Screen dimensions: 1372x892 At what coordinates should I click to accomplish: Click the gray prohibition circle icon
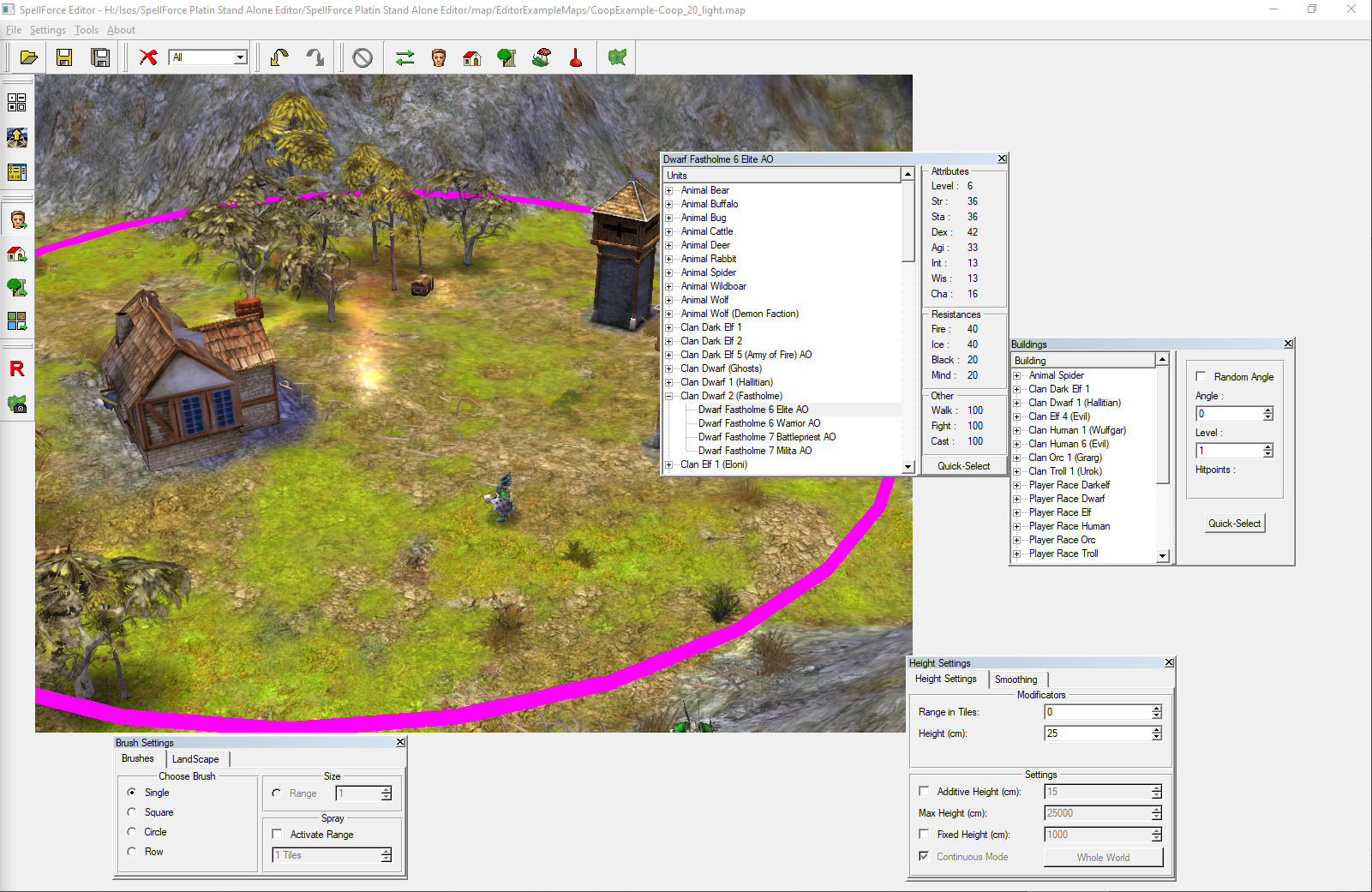(x=362, y=57)
